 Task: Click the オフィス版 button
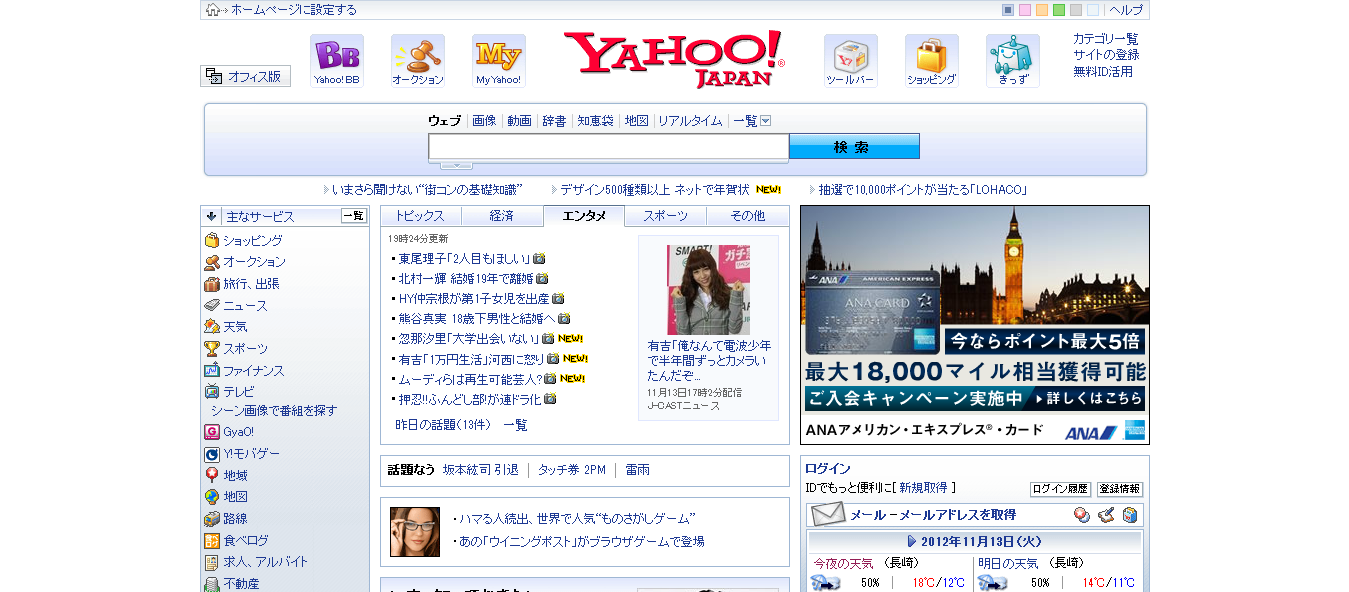coord(246,76)
